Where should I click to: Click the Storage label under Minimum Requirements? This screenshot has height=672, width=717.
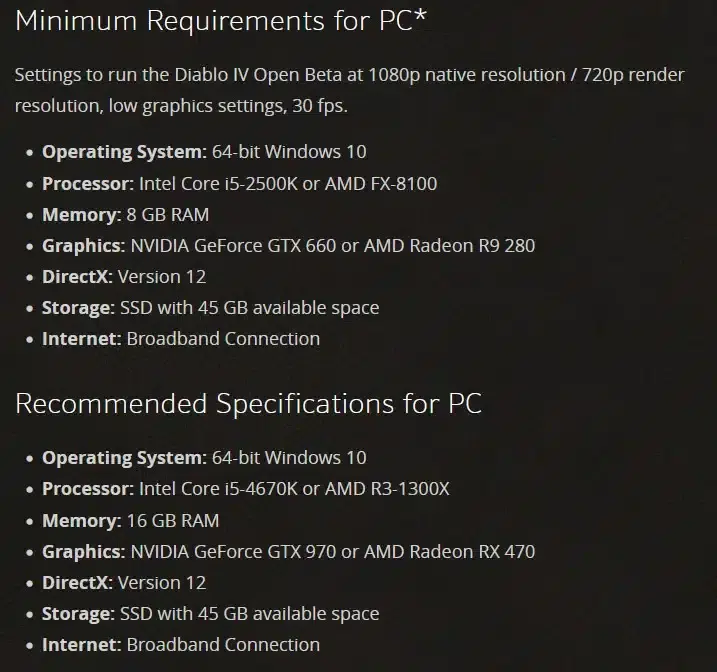coord(78,307)
